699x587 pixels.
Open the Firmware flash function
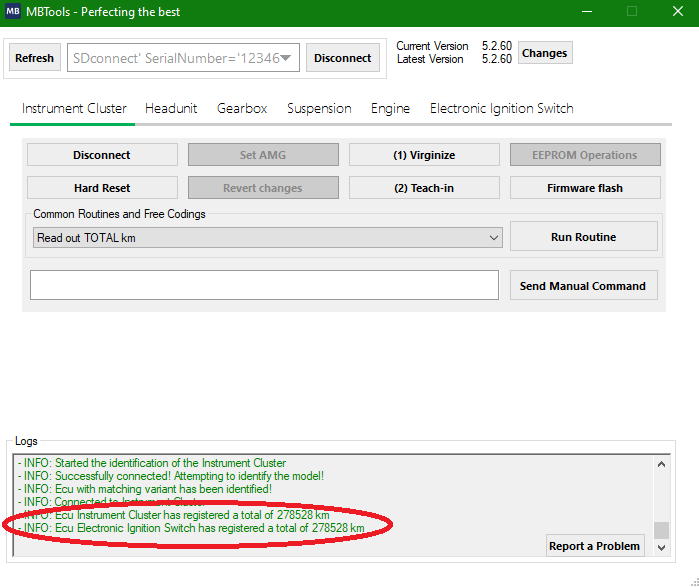coord(585,188)
